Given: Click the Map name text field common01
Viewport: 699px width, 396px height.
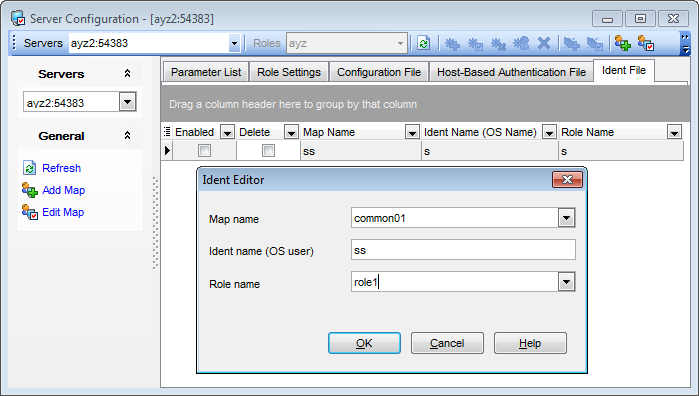Looking at the screenshot, I should [455, 218].
